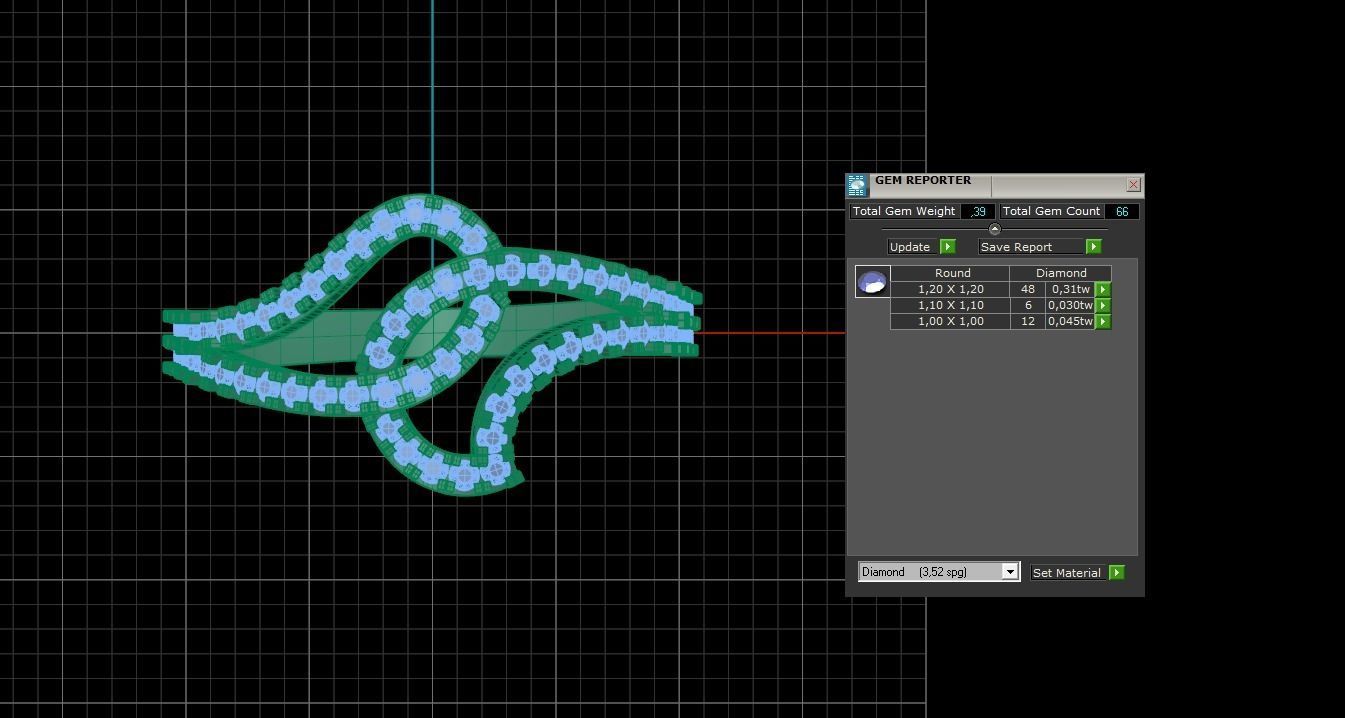
Task: Click the Set Material label
Action: pos(1067,573)
